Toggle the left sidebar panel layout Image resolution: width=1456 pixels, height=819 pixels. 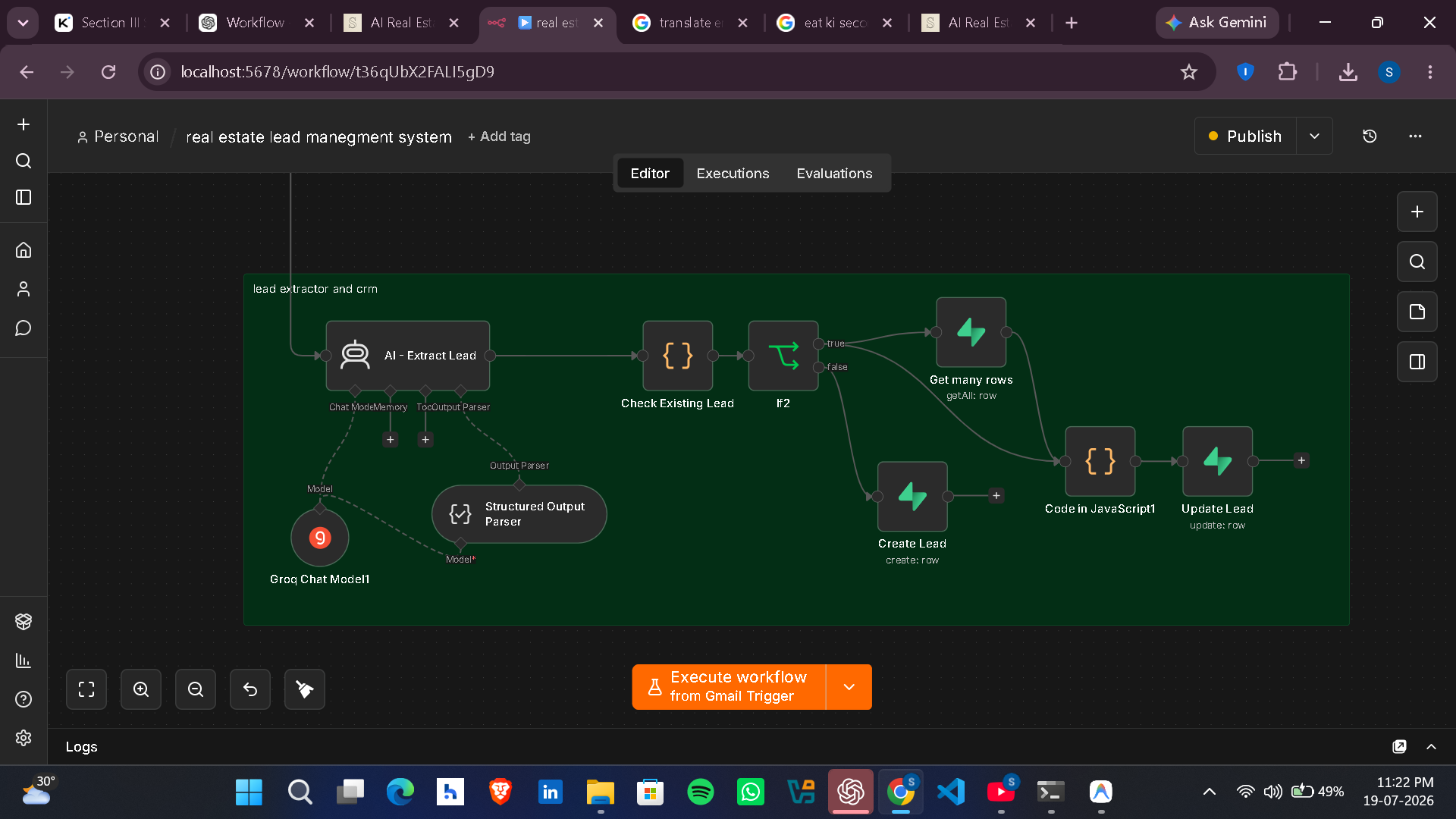(24, 197)
